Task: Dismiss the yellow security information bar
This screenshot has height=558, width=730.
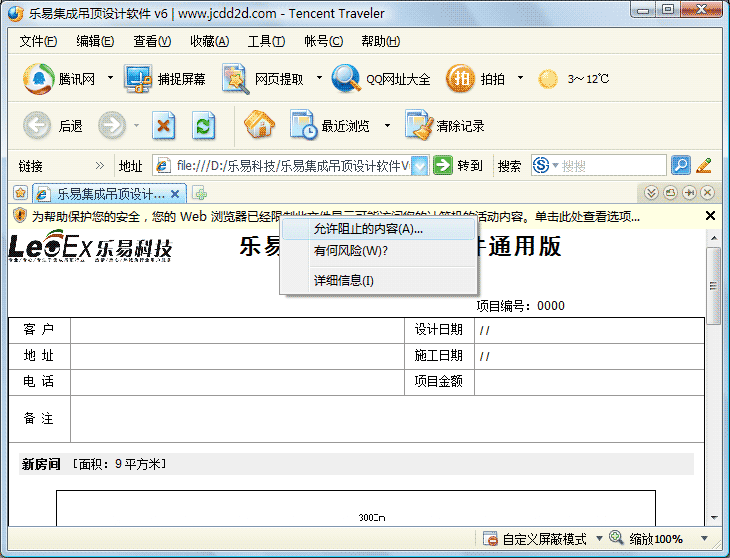Action: (711, 216)
